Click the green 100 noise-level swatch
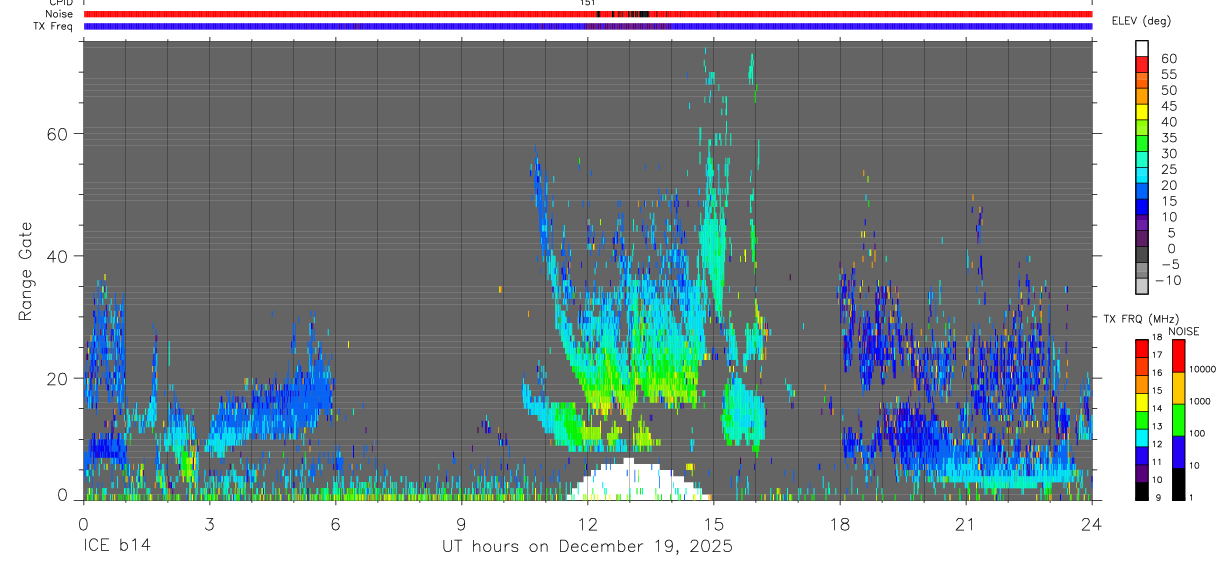This screenshot has height=567, width=1228. [1178, 420]
